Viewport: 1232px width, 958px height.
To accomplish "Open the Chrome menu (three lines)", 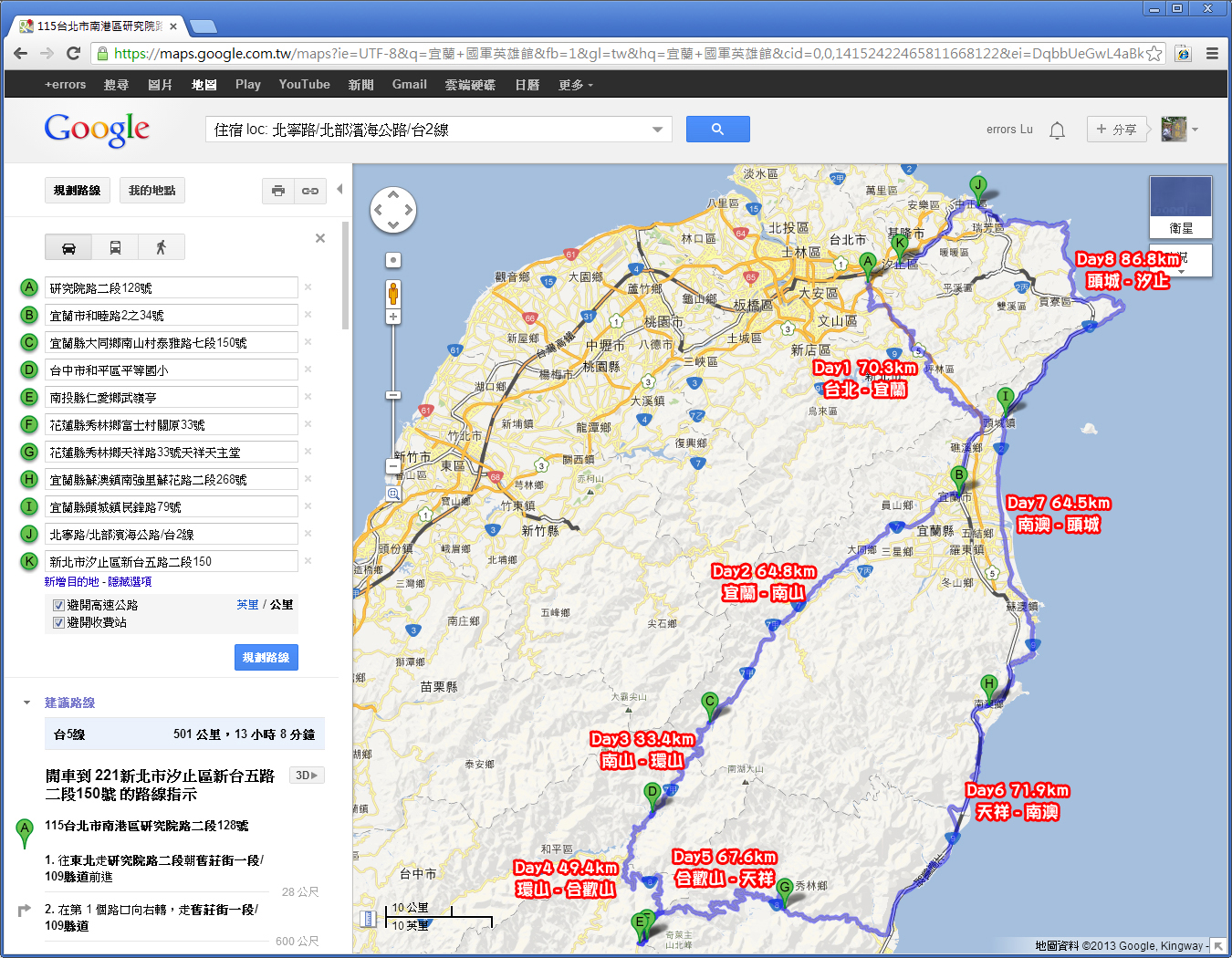I will pos(1212,54).
